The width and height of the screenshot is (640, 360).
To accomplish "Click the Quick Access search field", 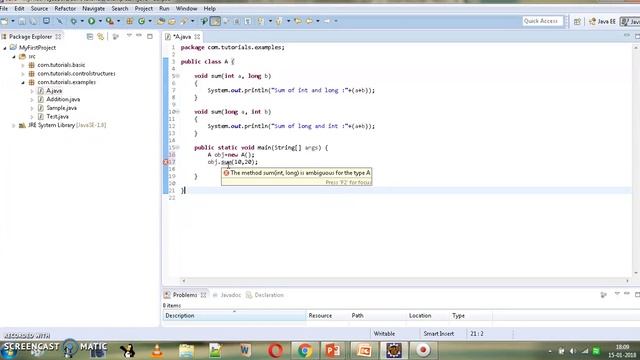I will [x=542, y=21].
